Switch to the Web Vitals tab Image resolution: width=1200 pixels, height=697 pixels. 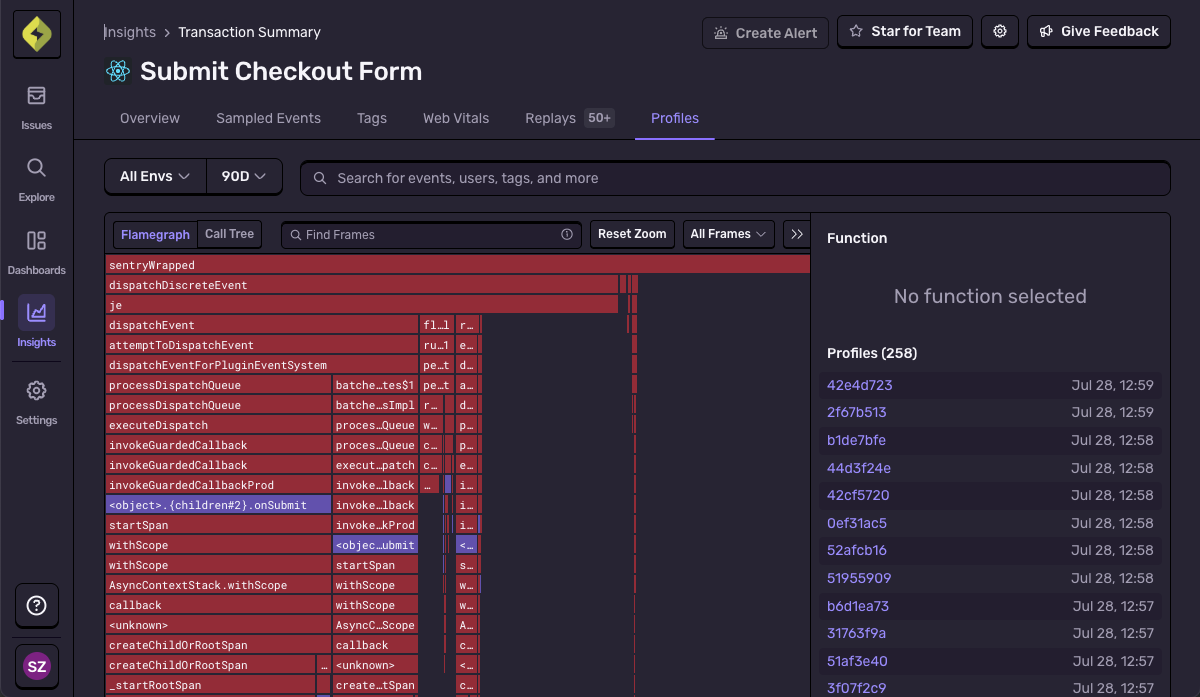456,118
